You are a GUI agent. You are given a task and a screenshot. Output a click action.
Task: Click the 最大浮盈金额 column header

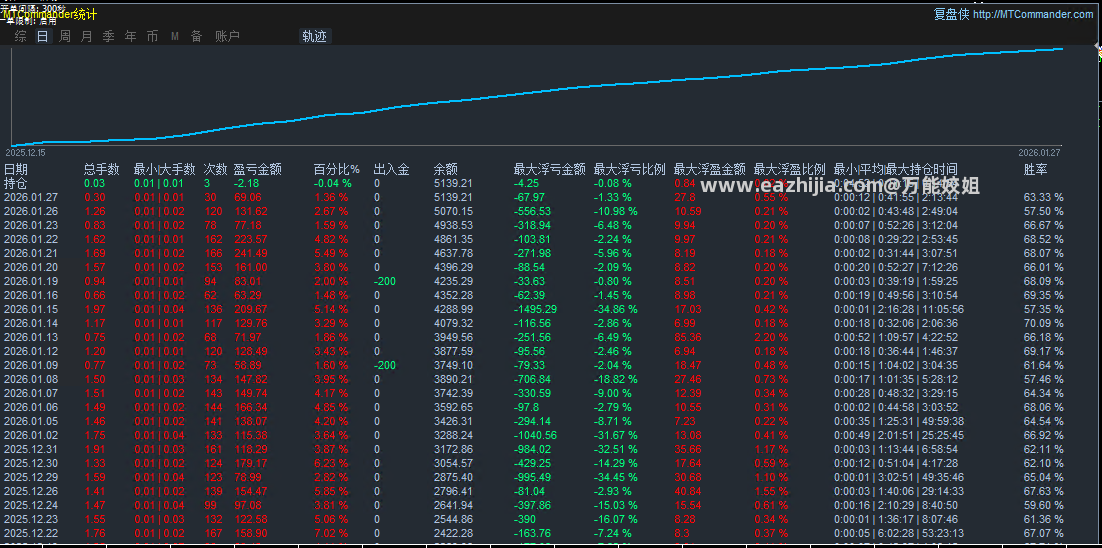710,169
